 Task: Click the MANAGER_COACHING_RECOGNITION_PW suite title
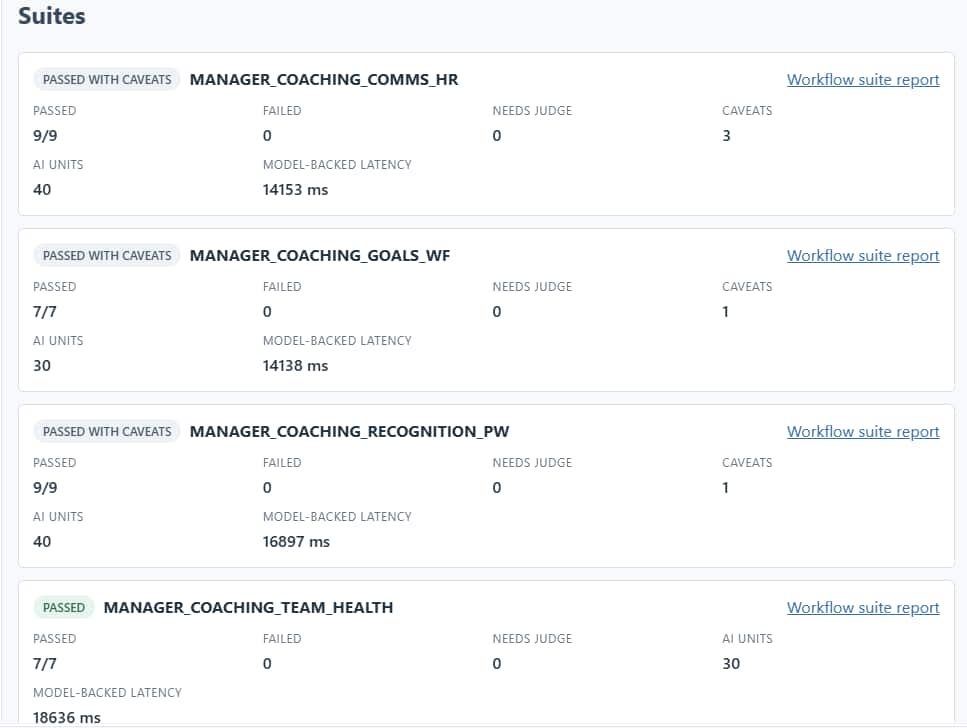click(x=349, y=431)
